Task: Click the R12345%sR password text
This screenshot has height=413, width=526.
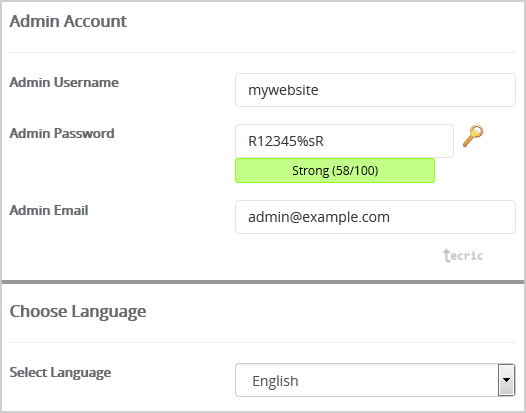Action: pyautogui.click(x=286, y=141)
